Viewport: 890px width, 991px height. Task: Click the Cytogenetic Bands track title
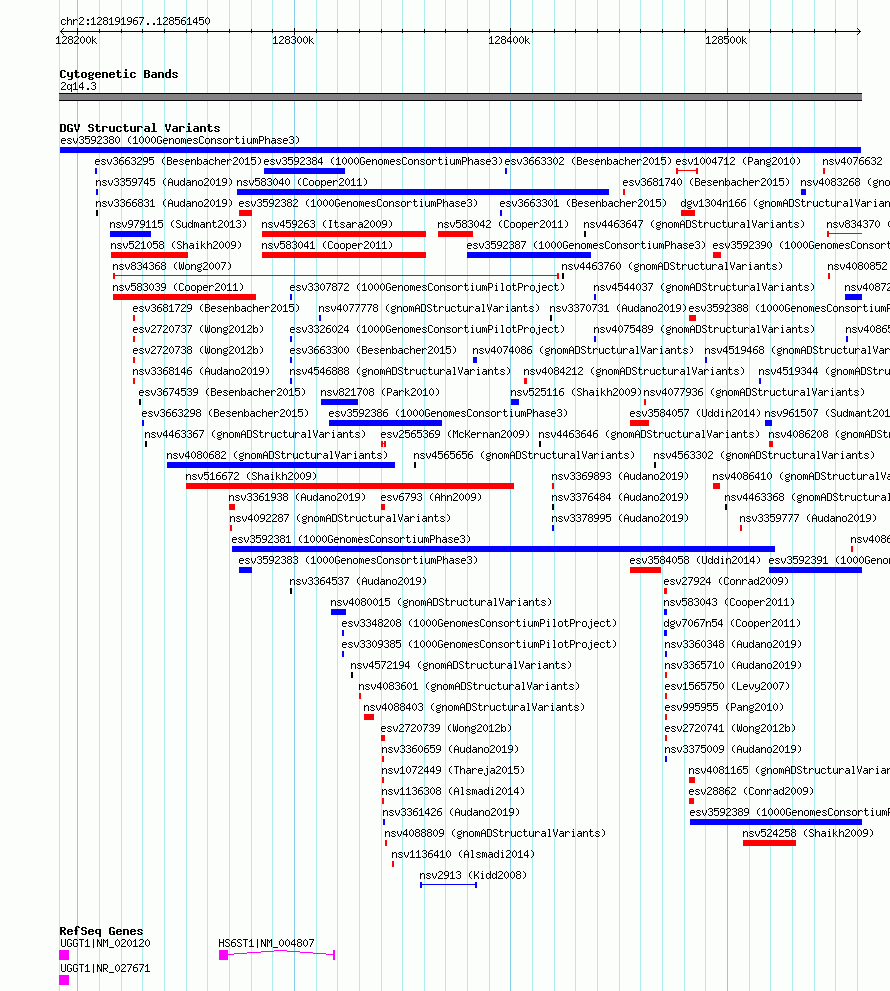119,74
